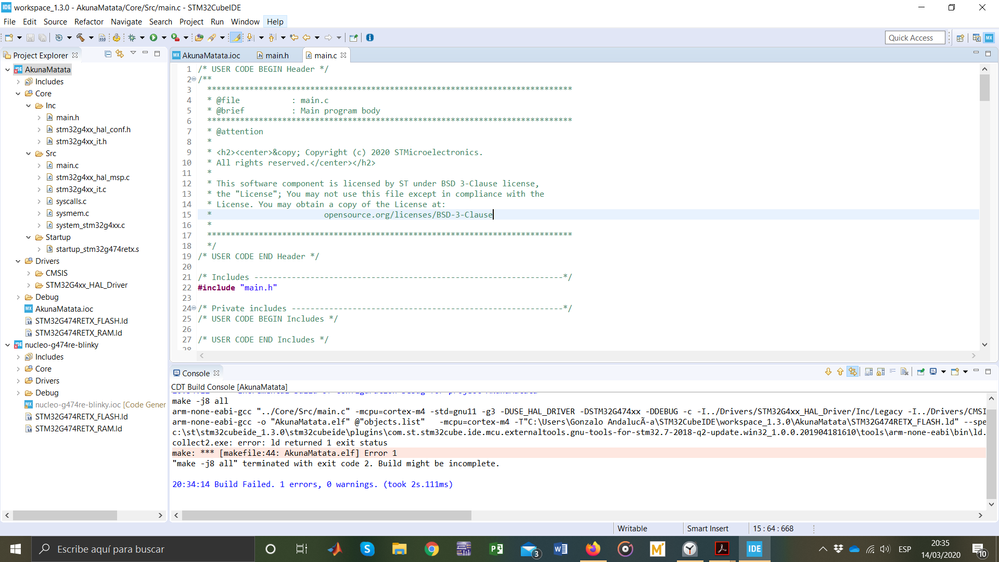Select syscalls.c in the Src folder

71,201
